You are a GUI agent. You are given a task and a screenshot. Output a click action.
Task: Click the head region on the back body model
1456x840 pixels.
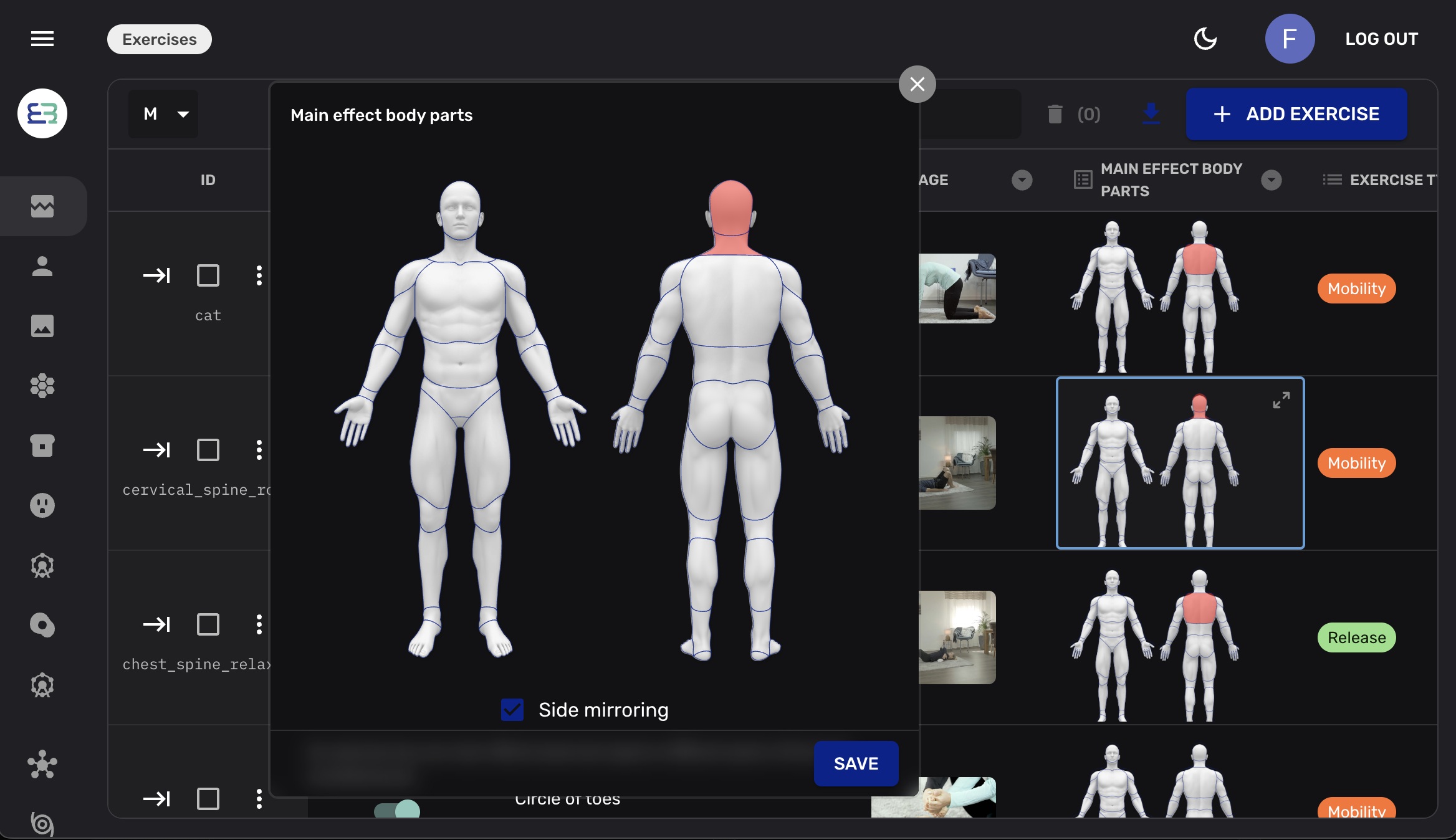(730, 206)
